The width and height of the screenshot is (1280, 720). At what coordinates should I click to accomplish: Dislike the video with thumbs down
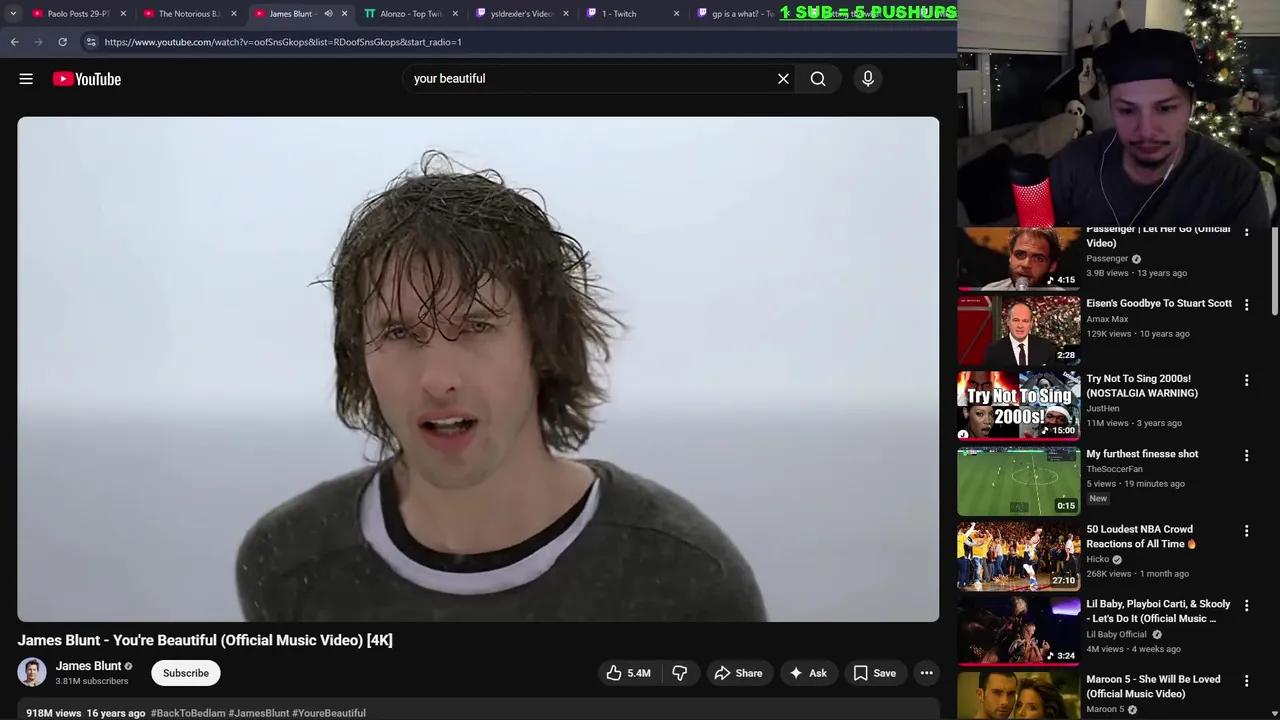[680, 673]
